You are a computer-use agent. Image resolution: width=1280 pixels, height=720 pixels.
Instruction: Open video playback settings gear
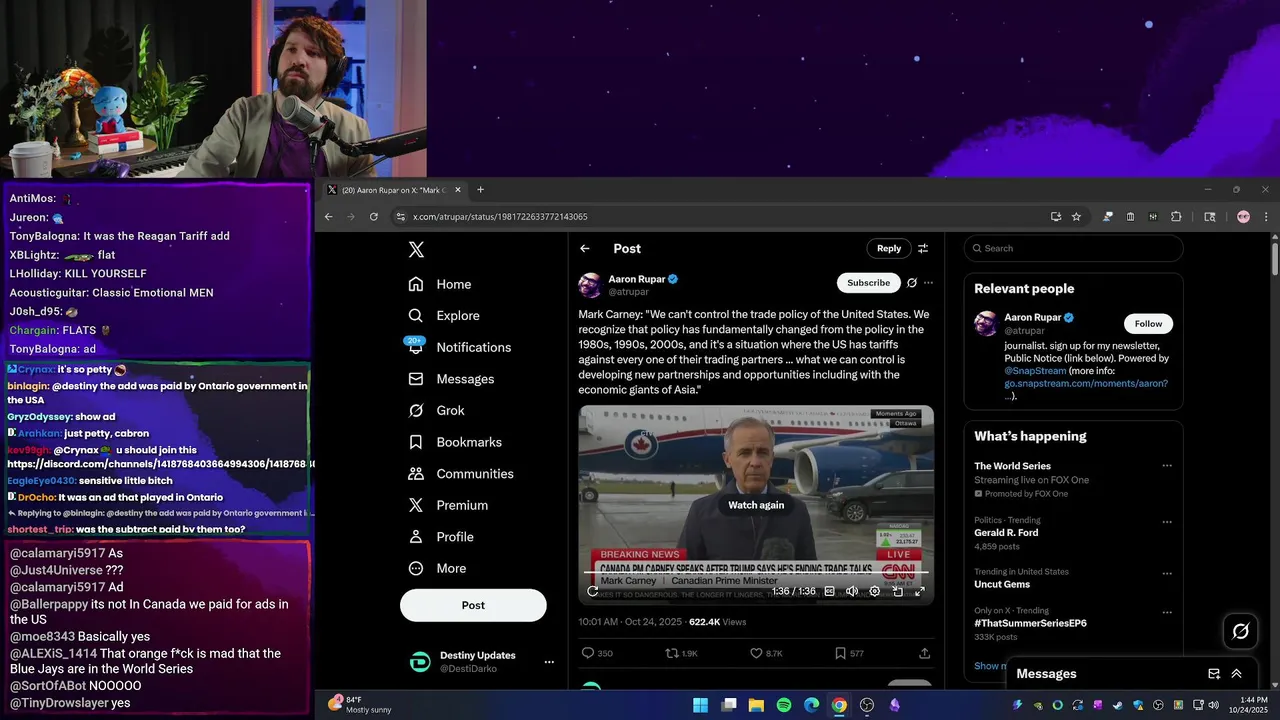pyautogui.click(x=874, y=591)
